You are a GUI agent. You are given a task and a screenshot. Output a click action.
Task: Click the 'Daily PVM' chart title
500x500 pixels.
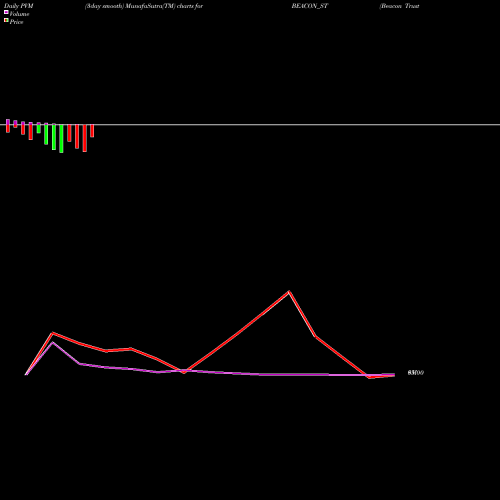point(19,6)
